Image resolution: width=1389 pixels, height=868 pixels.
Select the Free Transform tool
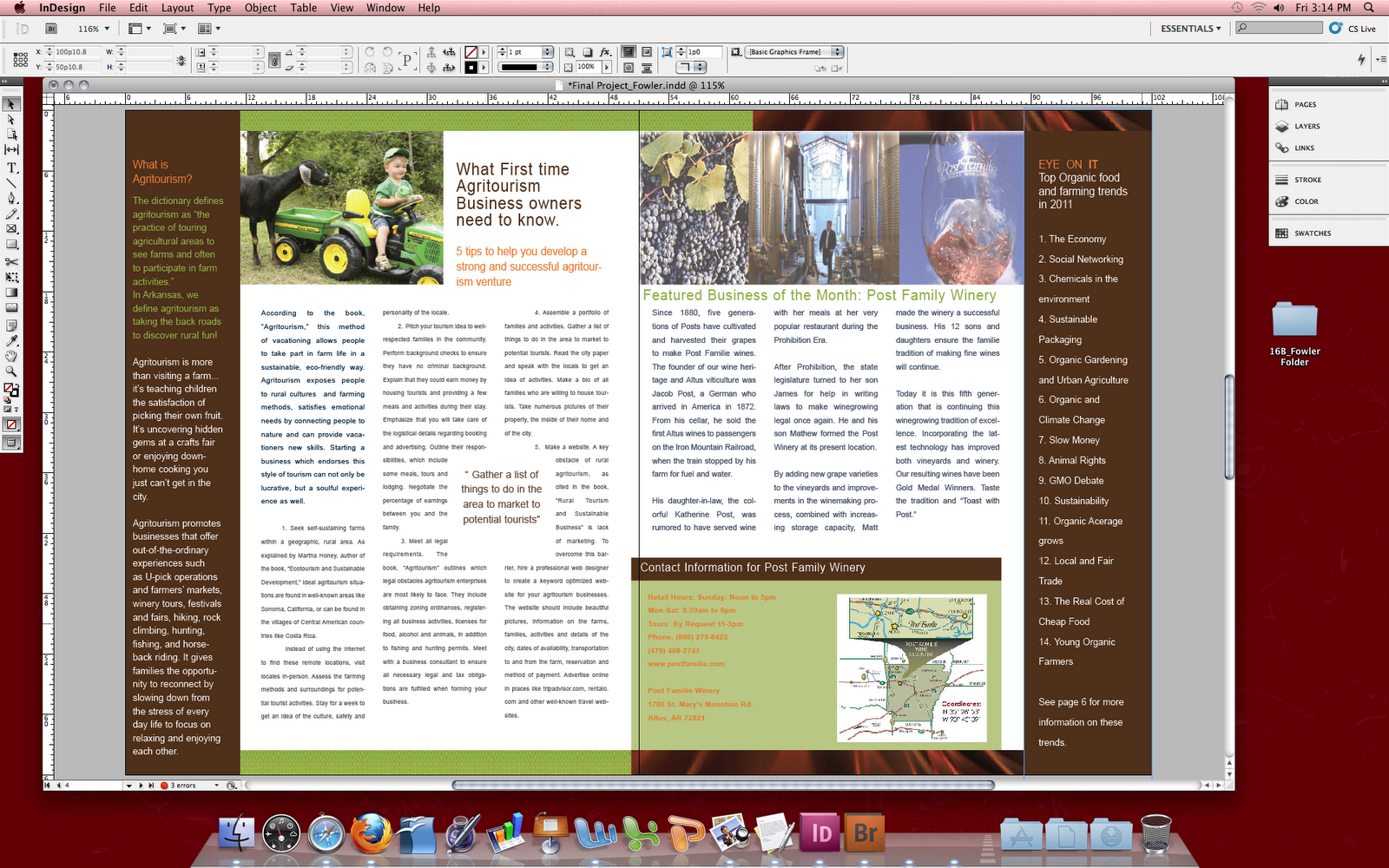[11, 277]
